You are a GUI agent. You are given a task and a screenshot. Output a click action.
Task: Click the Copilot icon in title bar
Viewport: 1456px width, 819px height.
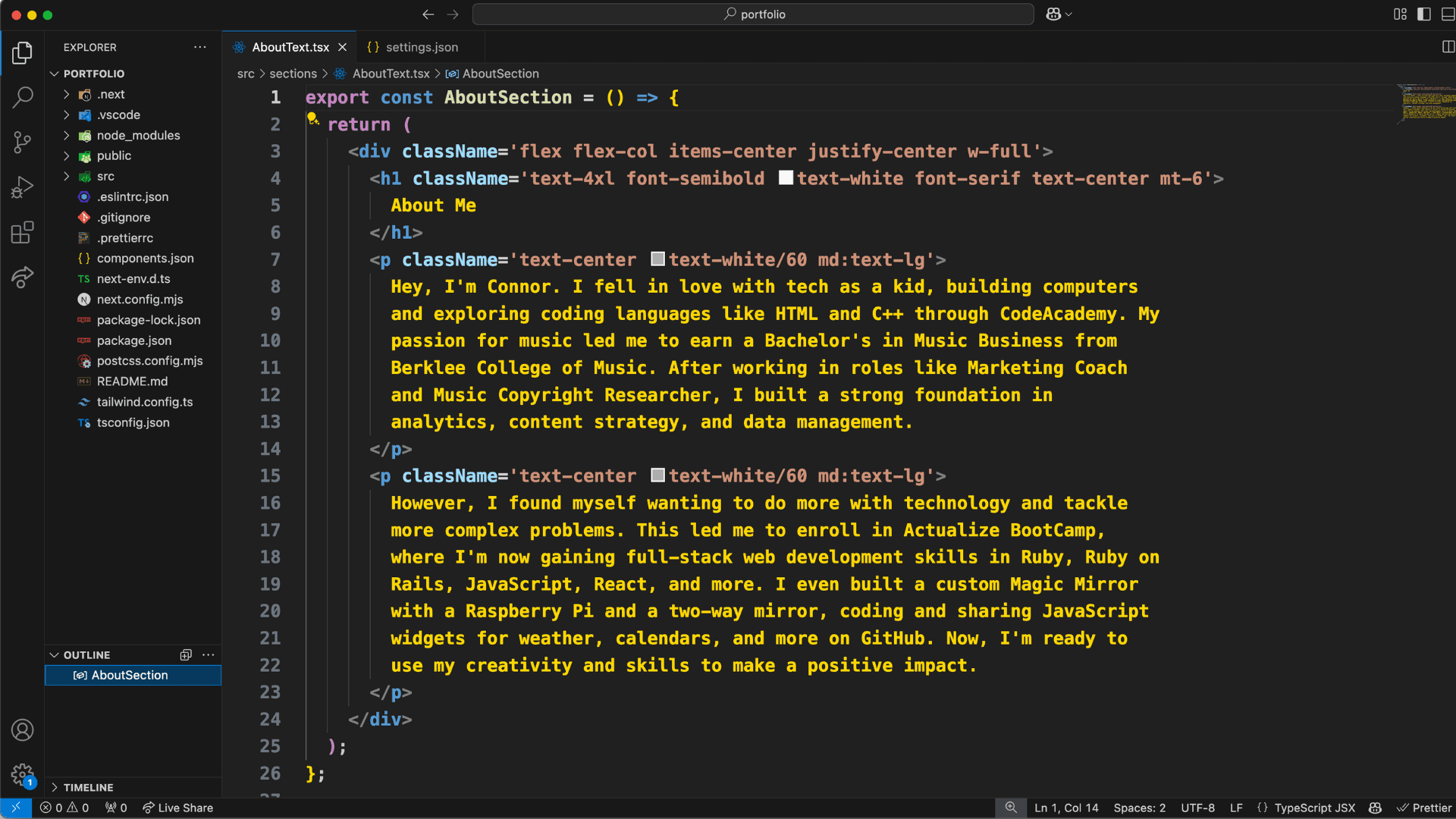[x=1053, y=14]
